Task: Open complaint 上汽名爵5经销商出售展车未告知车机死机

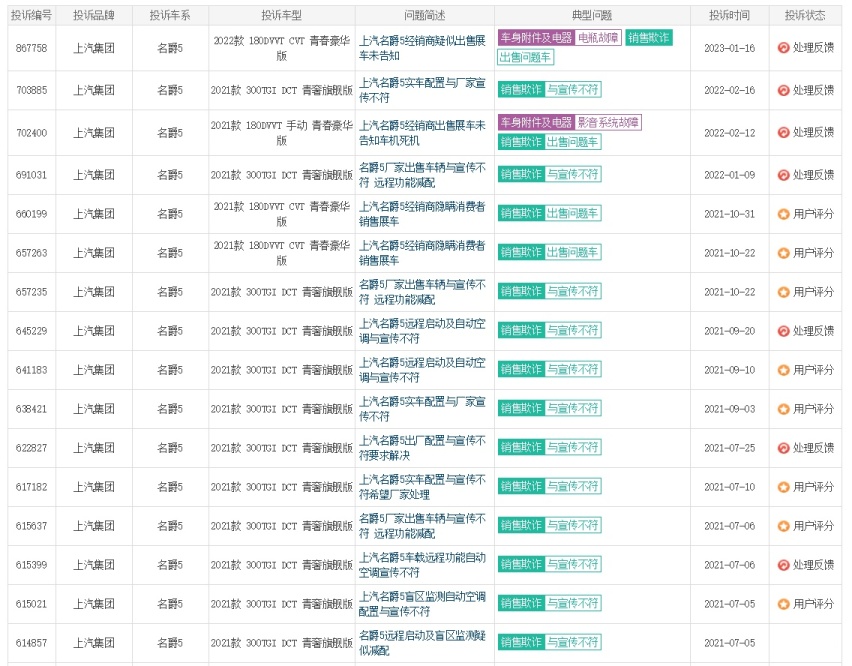Action: coord(422,133)
